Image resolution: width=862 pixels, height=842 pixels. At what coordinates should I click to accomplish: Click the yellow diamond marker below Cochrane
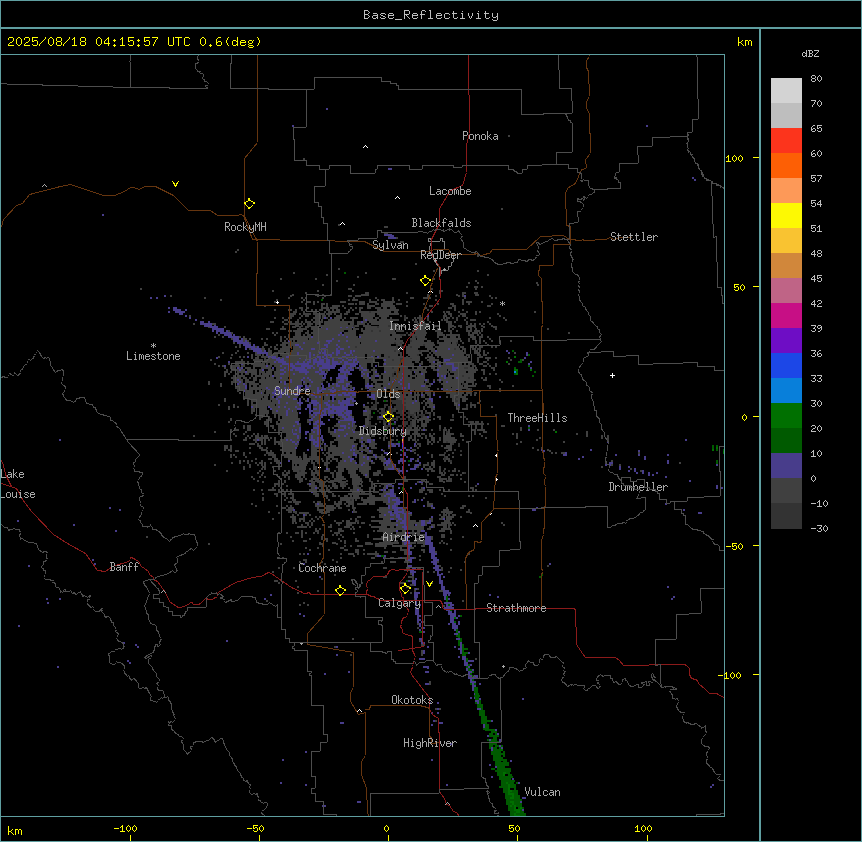click(x=340, y=590)
